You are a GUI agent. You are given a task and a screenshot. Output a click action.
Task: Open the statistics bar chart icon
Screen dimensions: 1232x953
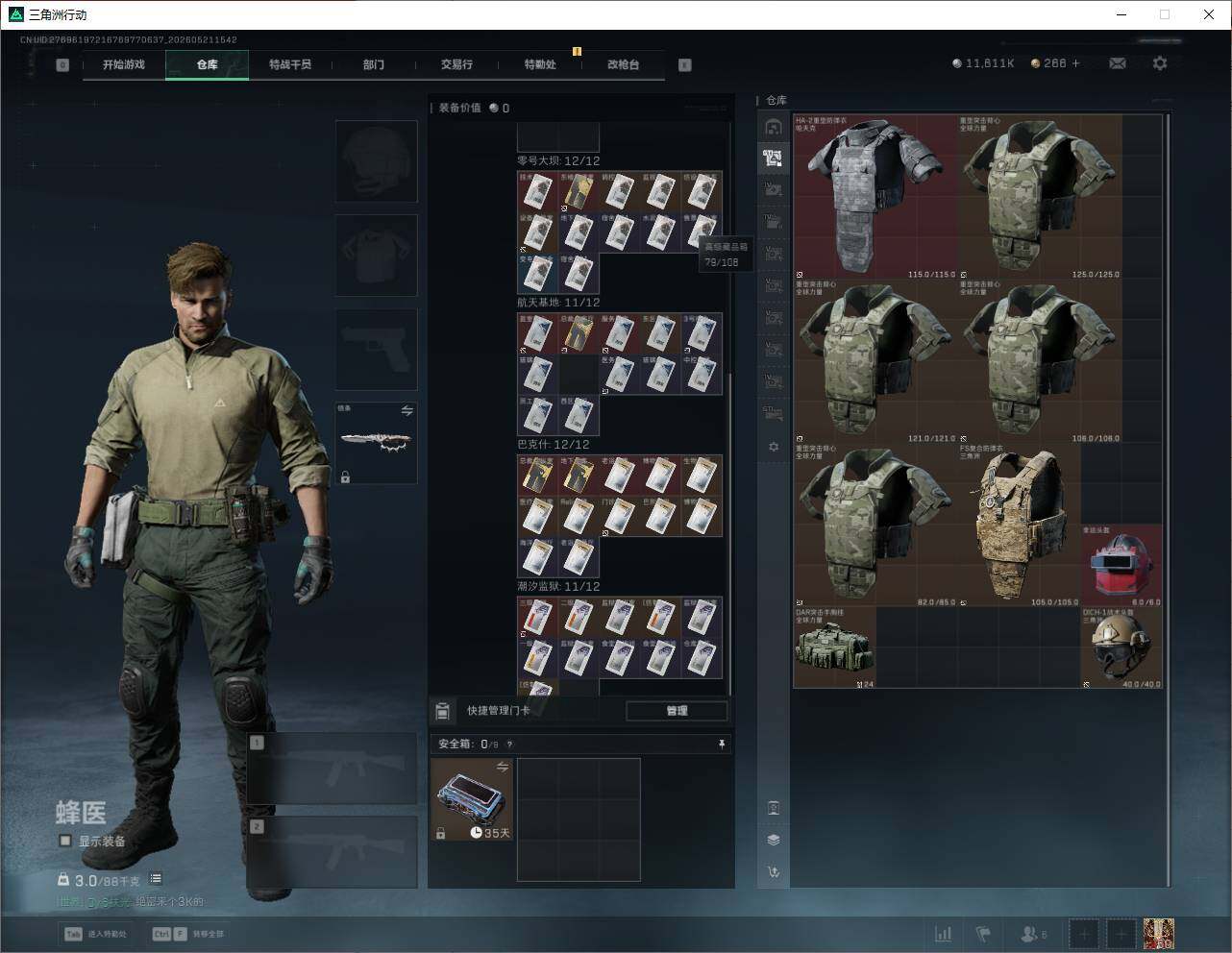944,934
